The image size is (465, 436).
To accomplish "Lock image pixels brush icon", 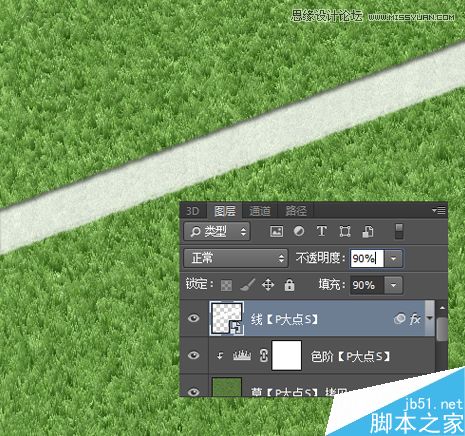I will pos(247,285).
